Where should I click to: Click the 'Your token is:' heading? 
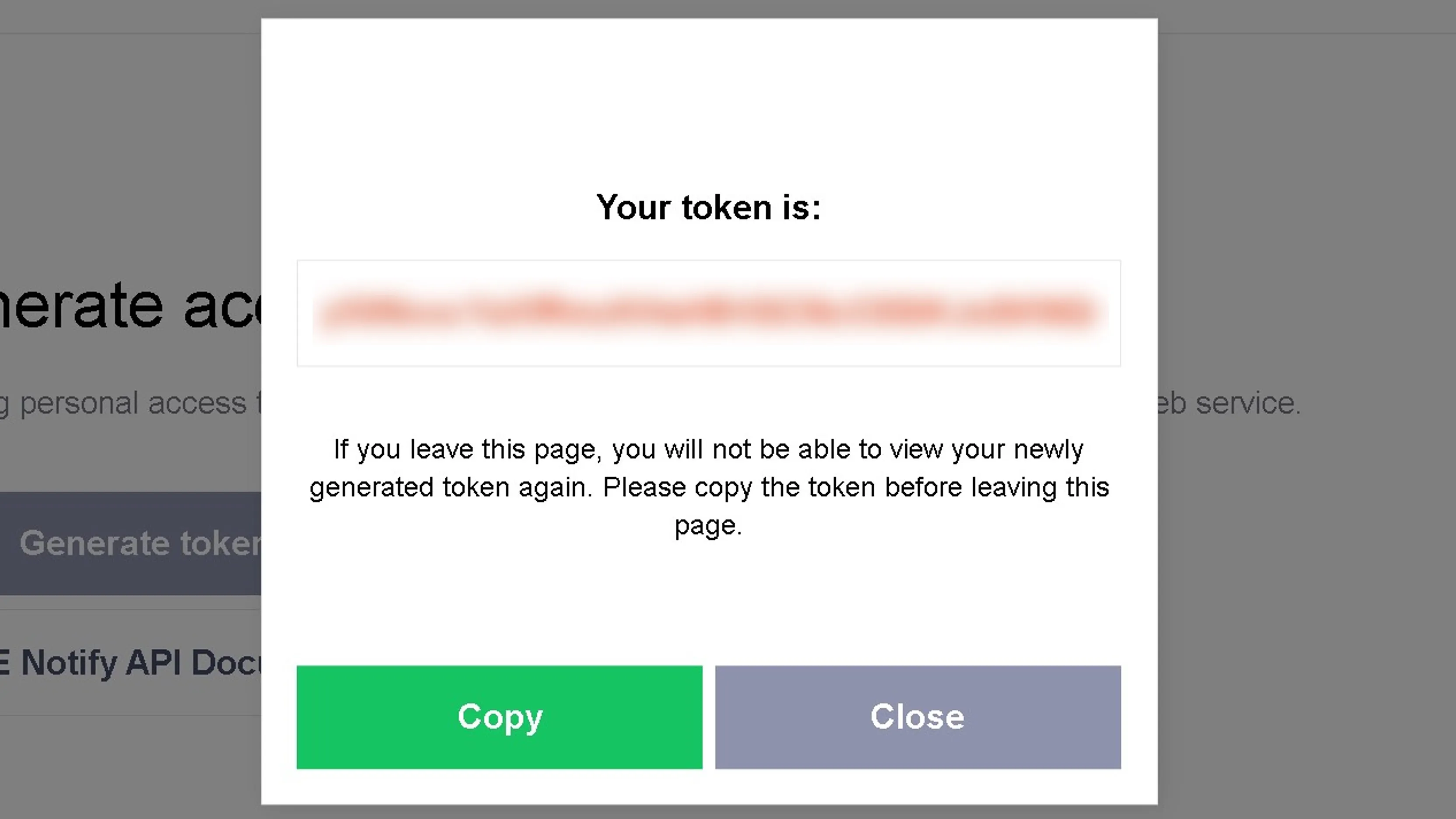pyautogui.click(x=708, y=207)
